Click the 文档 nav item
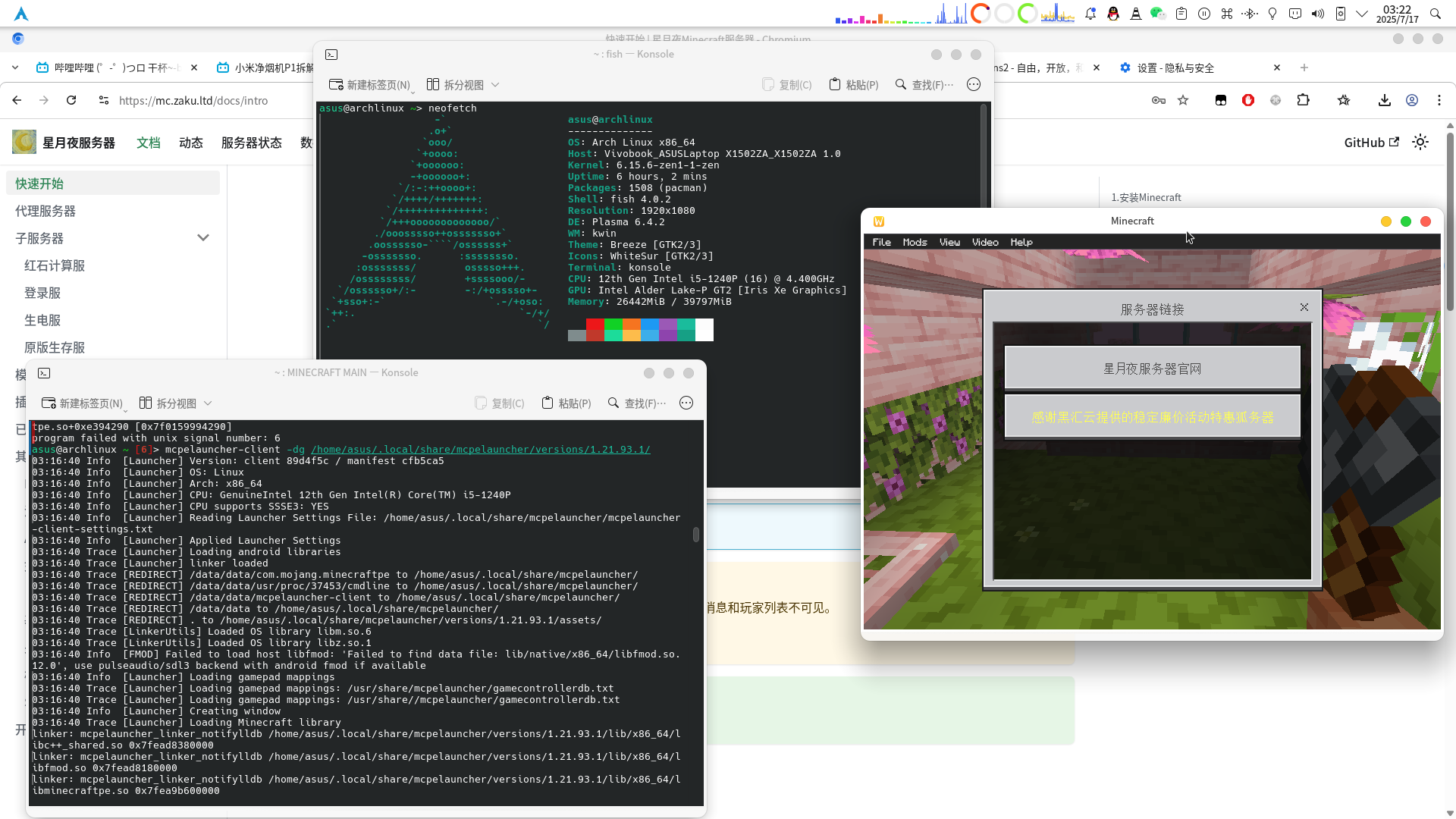The height and width of the screenshot is (819, 1456). click(149, 143)
